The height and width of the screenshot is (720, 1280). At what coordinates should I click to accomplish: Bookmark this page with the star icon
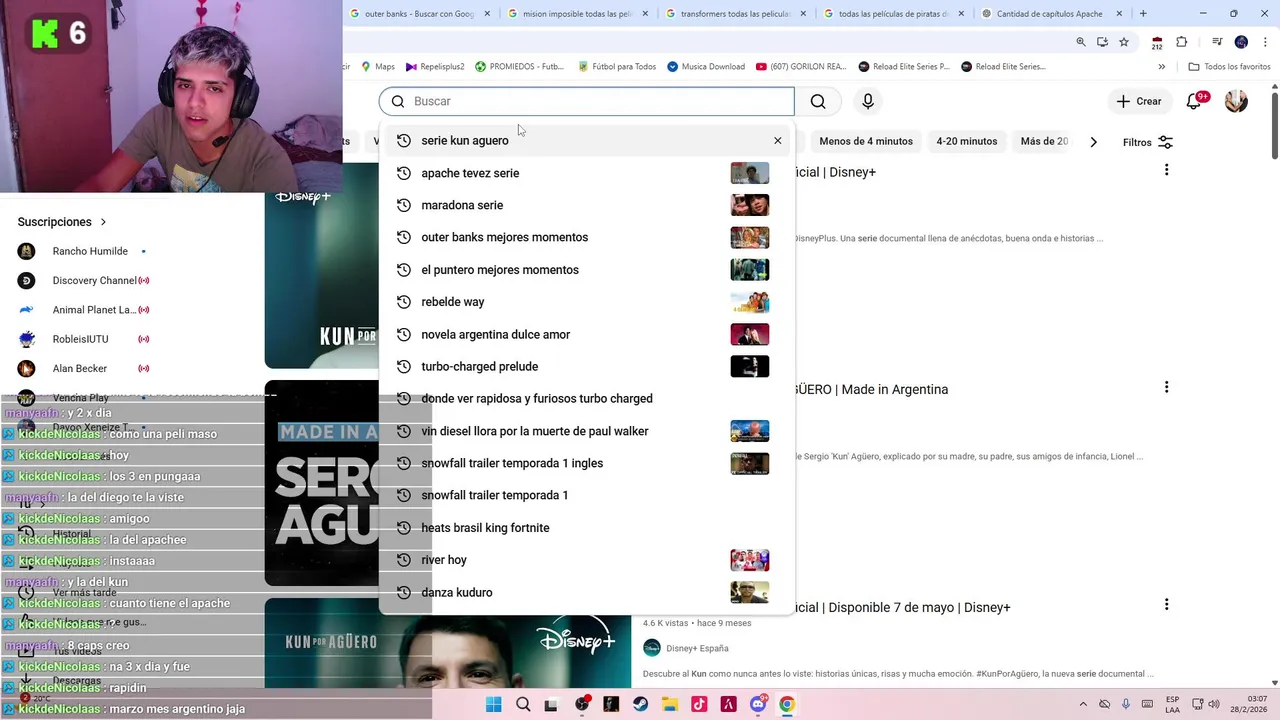click(1124, 42)
